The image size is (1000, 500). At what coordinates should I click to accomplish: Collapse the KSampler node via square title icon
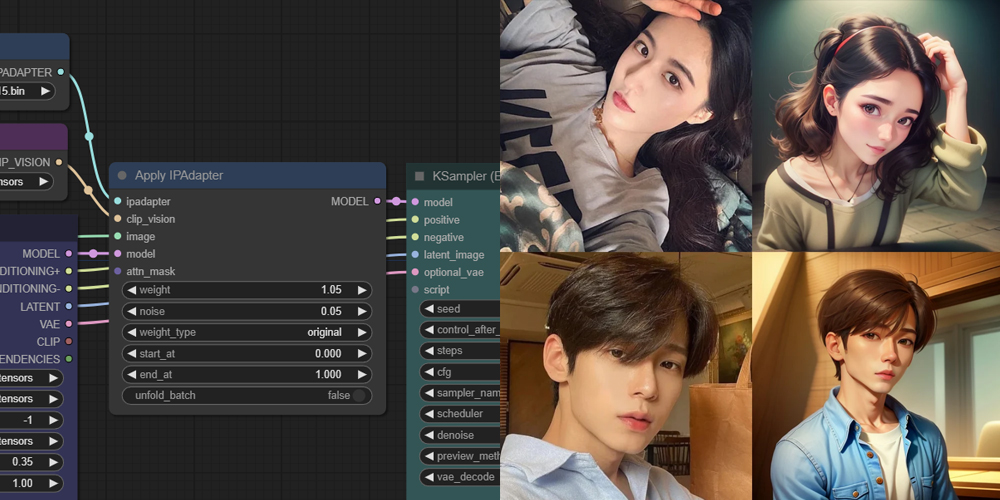(420, 176)
